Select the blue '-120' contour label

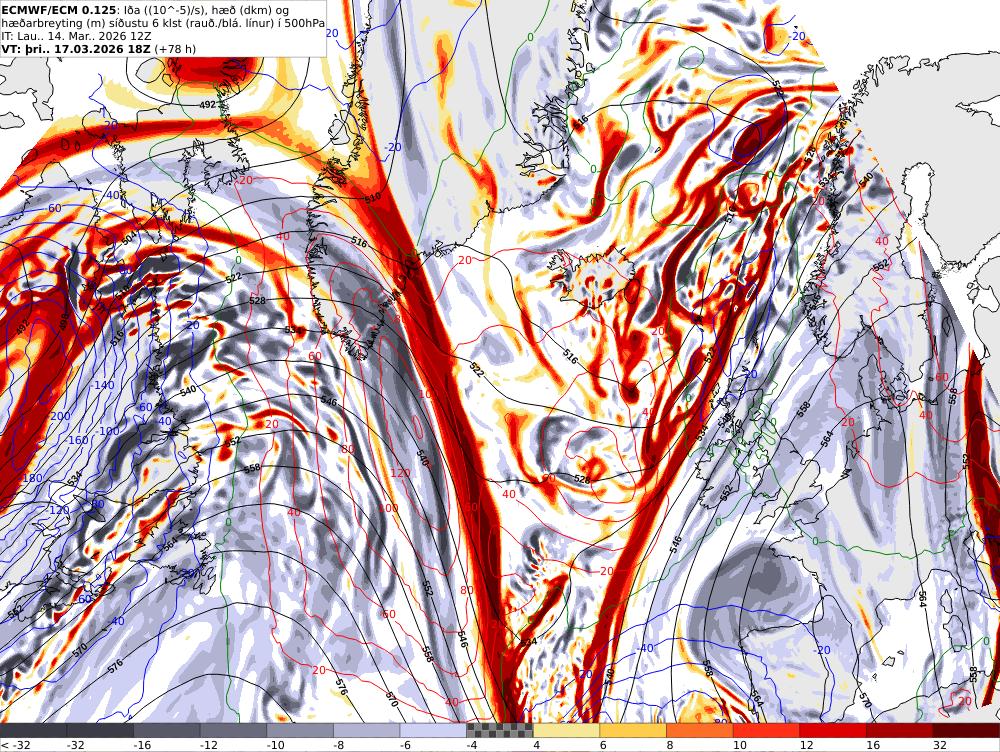pyautogui.click(x=59, y=510)
